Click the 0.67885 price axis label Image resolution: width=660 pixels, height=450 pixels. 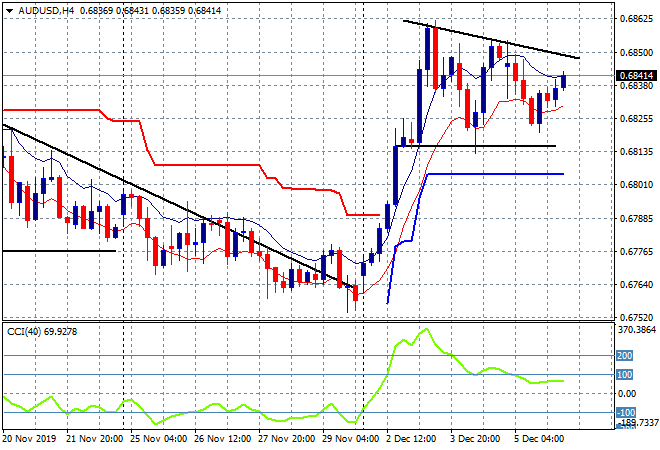coord(636,218)
